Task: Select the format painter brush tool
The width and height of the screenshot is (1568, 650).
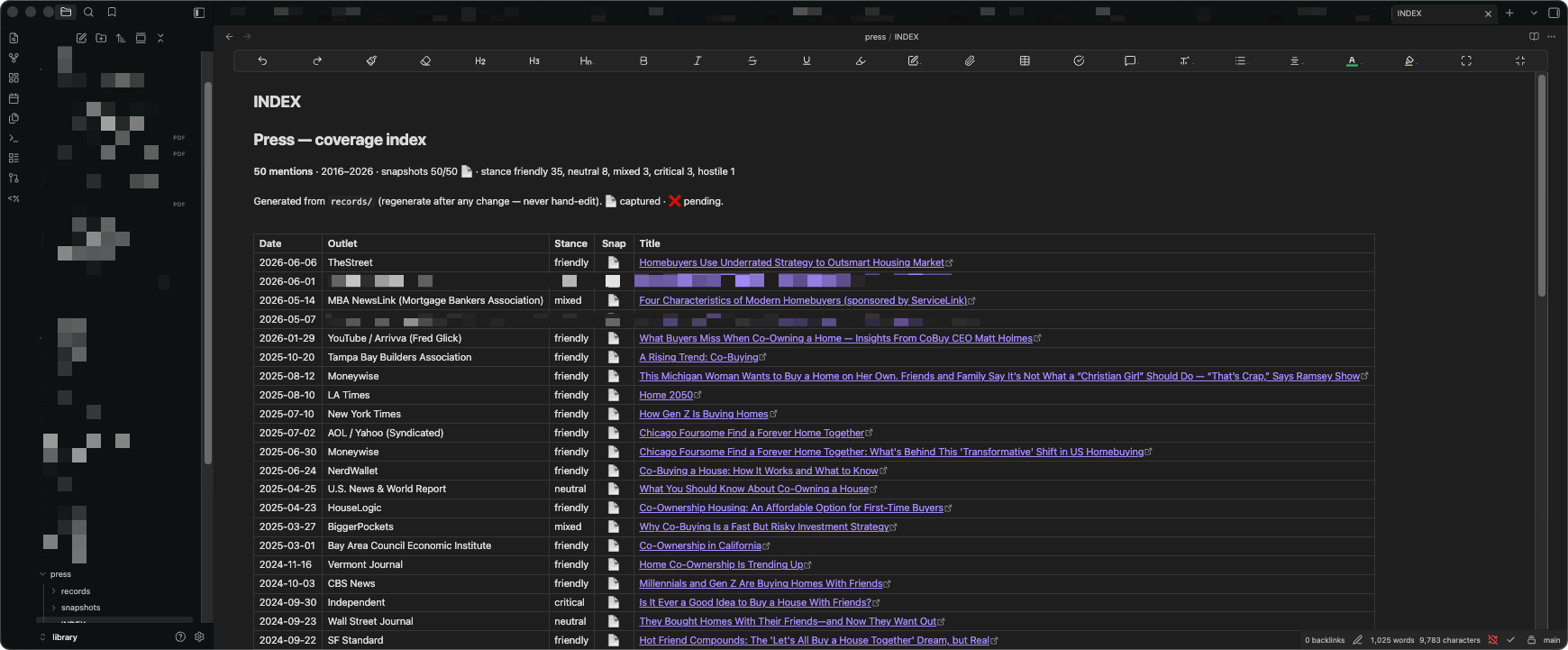Action: (371, 60)
